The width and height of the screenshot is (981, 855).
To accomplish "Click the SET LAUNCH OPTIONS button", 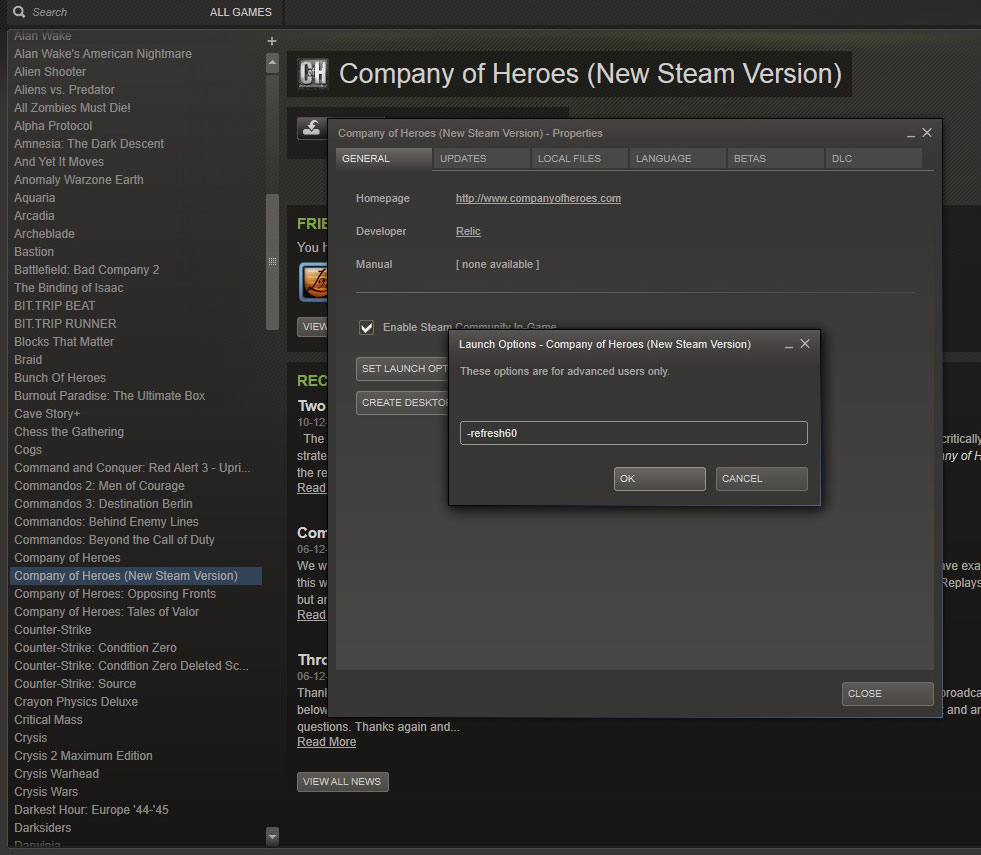I will [x=402, y=369].
